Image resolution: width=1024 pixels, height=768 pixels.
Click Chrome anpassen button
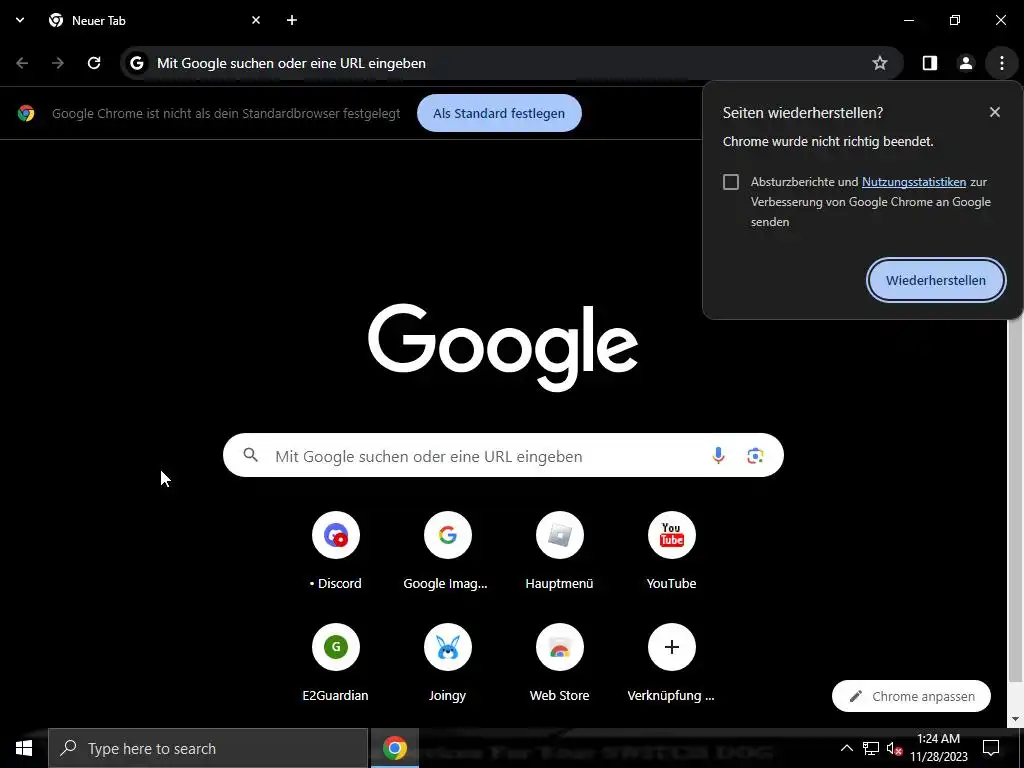pos(911,696)
